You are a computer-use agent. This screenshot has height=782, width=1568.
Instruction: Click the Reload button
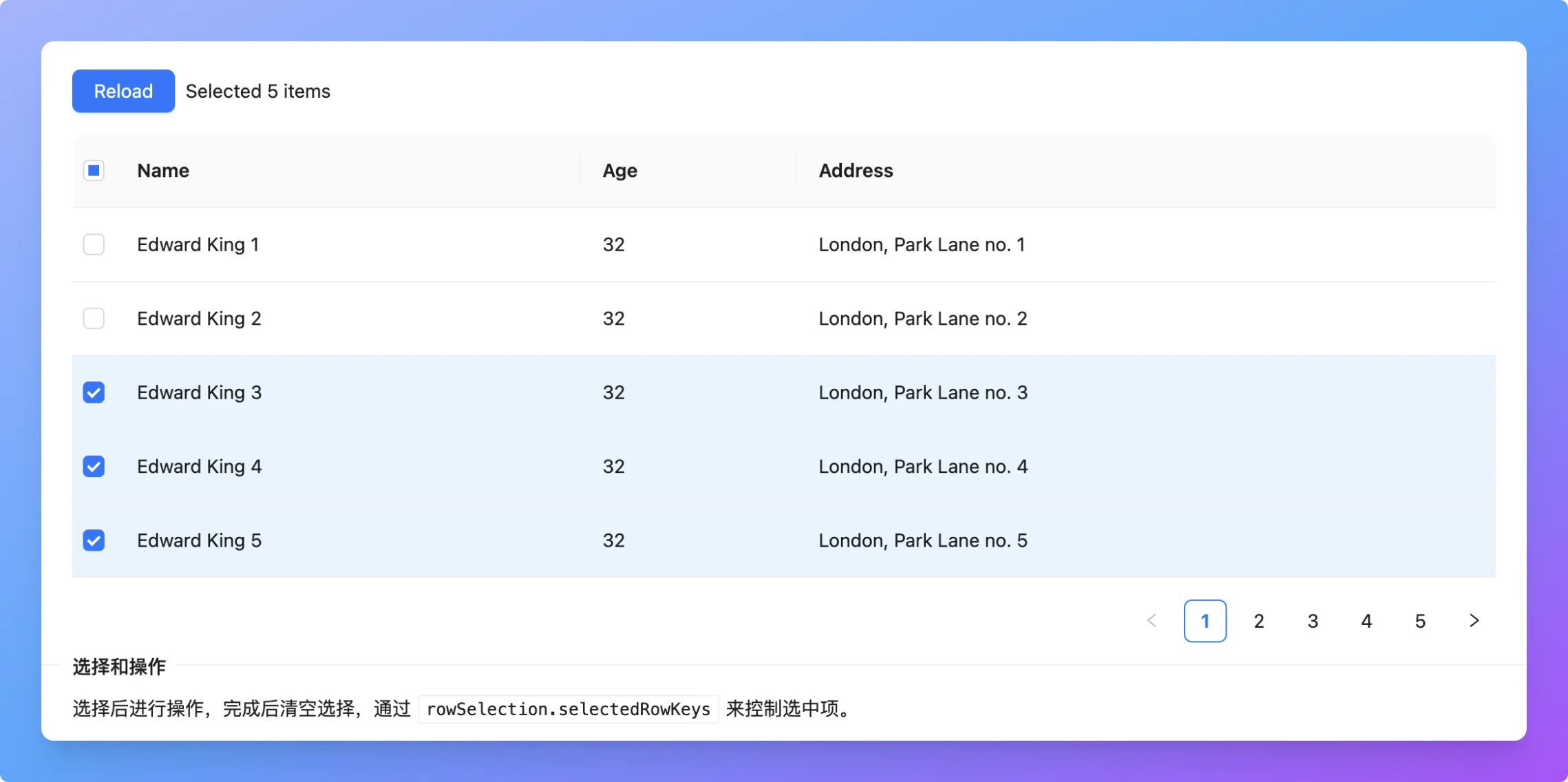tap(123, 91)
